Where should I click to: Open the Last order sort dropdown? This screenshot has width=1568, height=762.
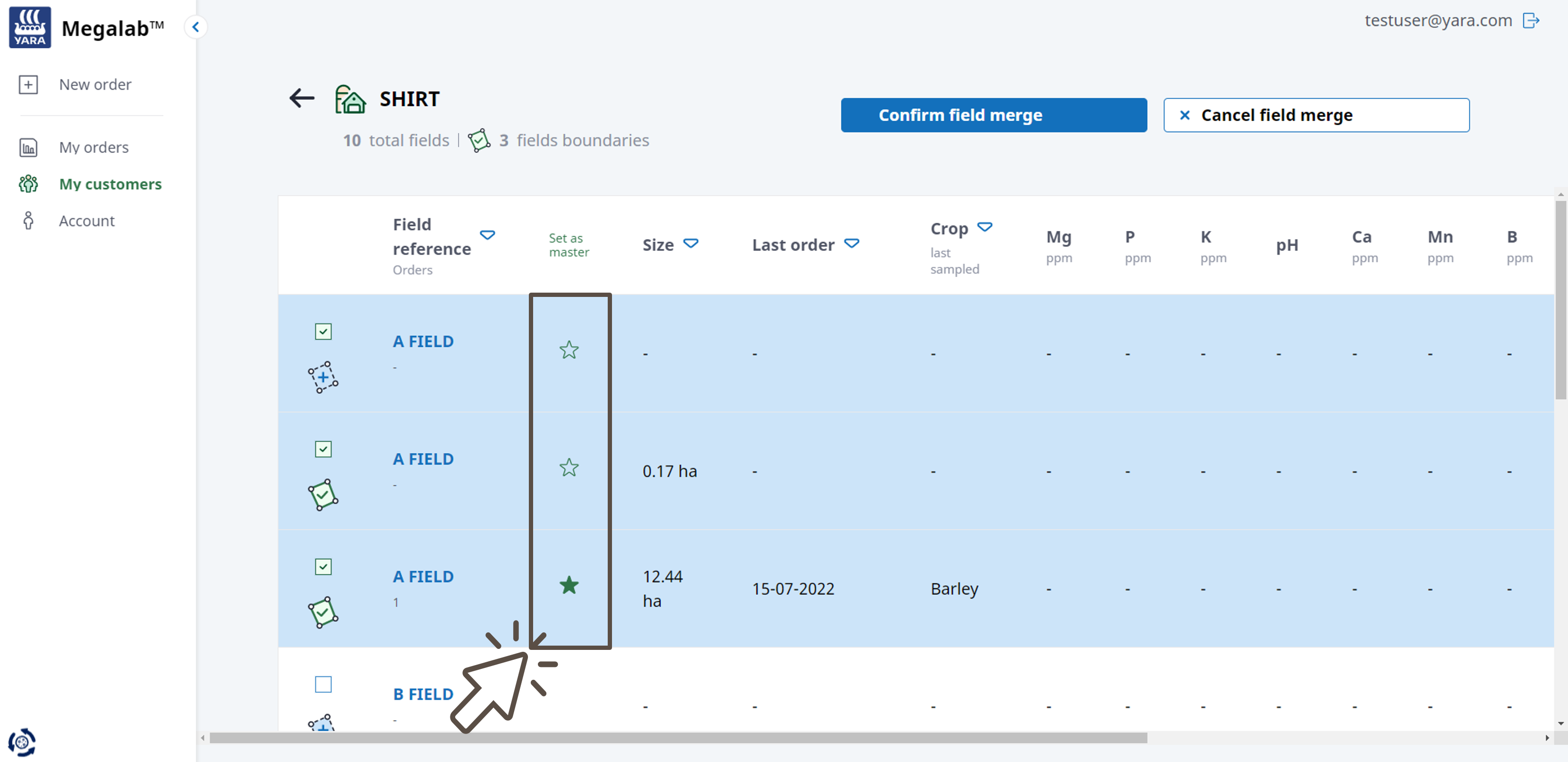[x=851, y=243]
